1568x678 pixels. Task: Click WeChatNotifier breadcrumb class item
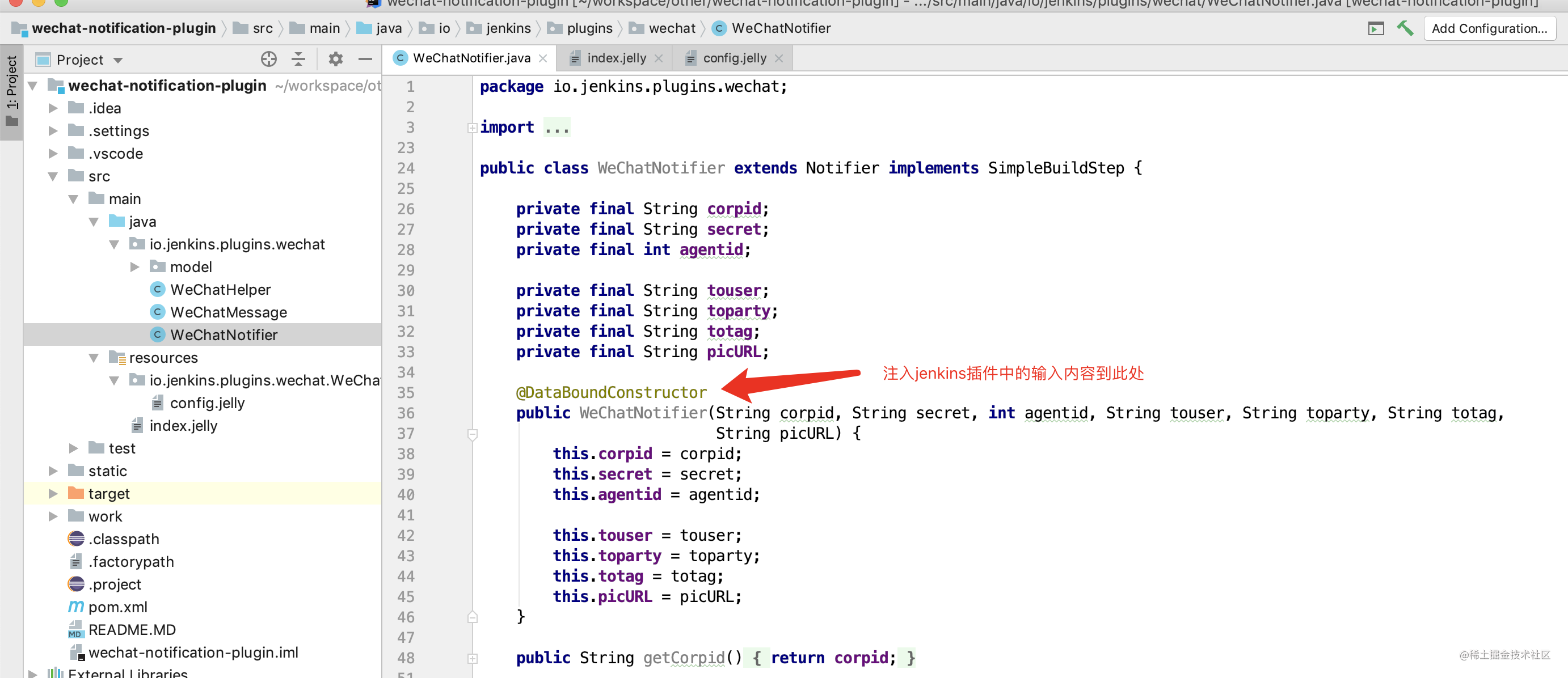point(772,28)
